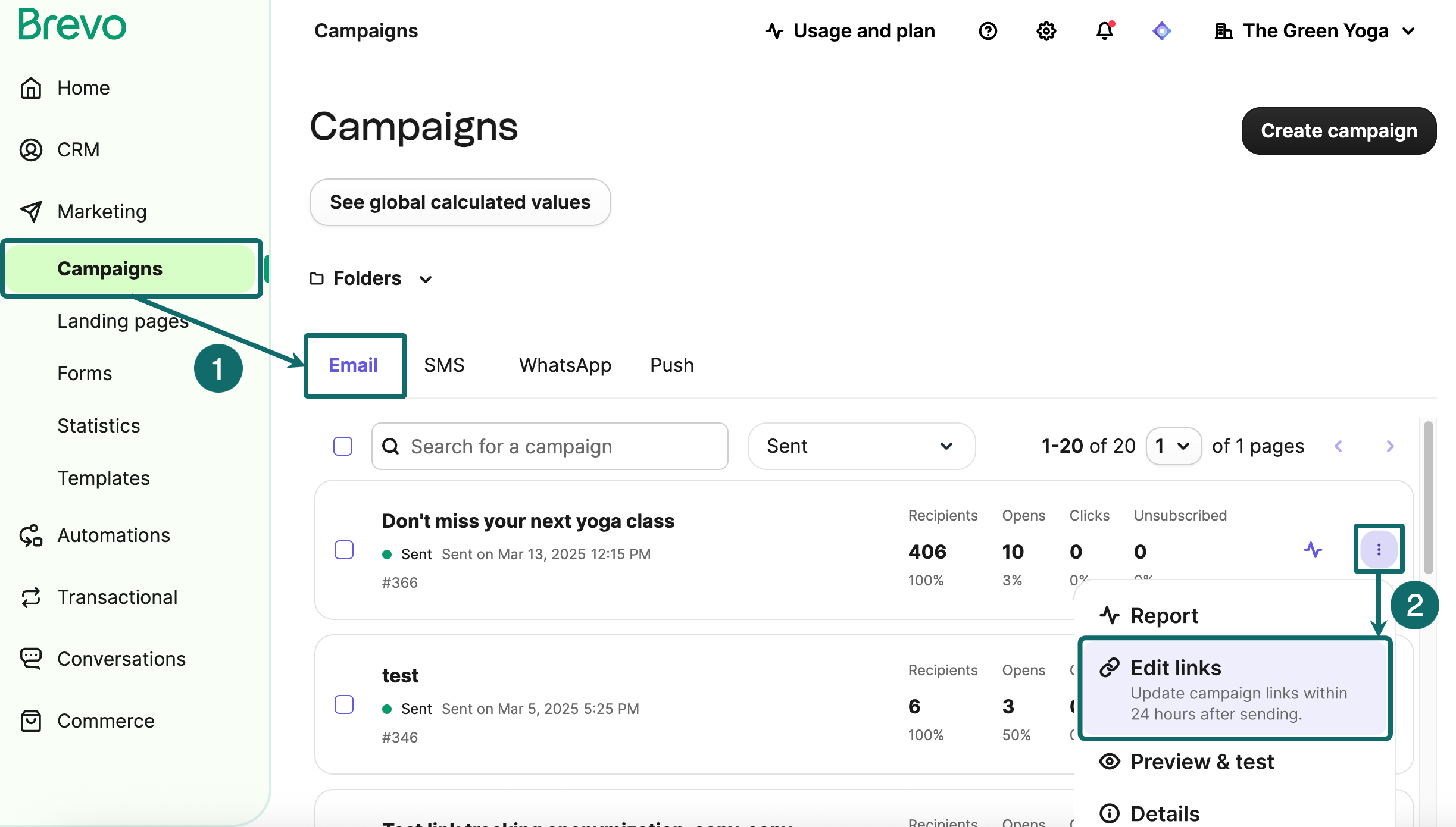
Task: Open the settings gear
Action: click(1046, 31)
